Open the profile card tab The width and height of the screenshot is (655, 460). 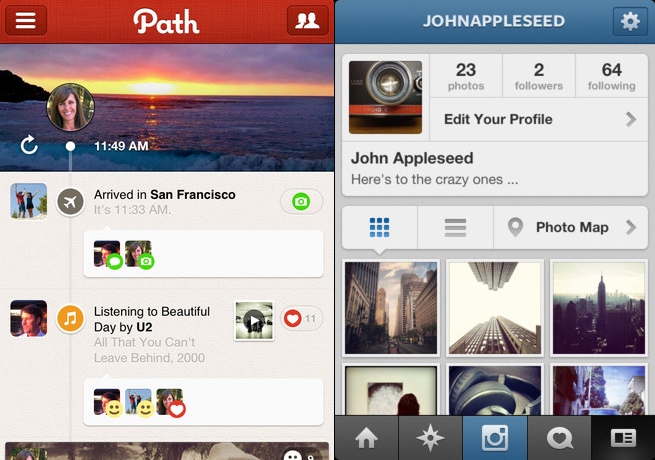coord(623,438)
